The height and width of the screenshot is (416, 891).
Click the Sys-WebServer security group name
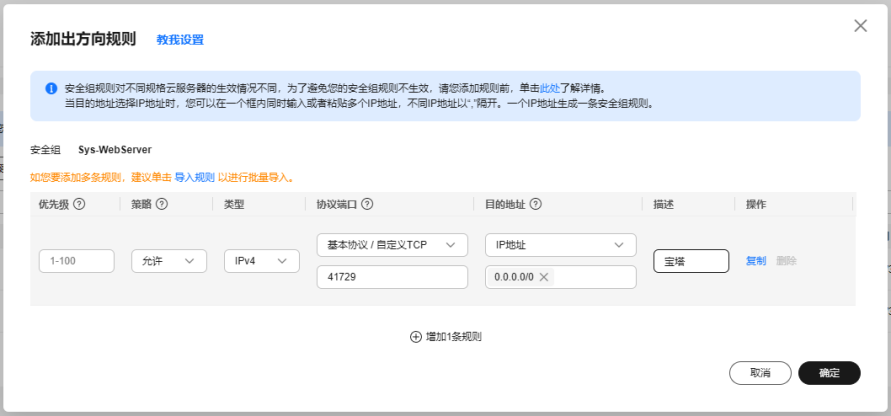pos(115,150)
